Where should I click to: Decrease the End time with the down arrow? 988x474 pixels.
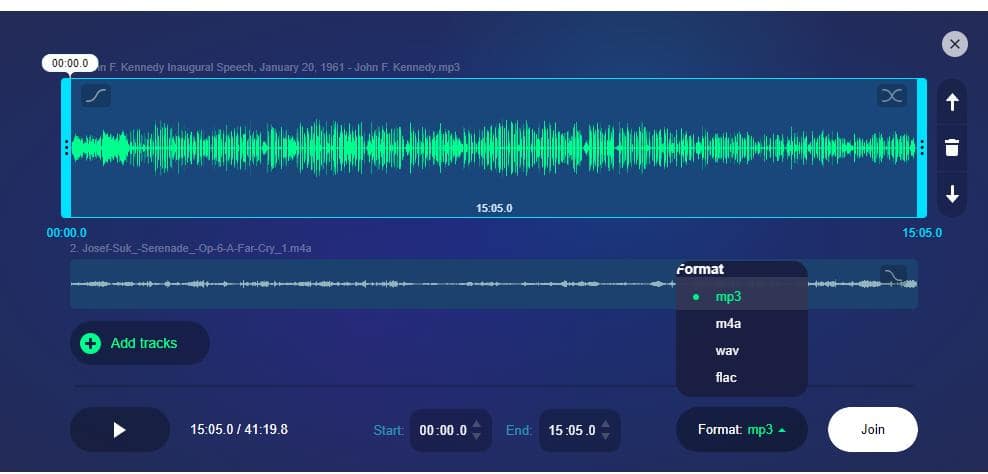606,436
